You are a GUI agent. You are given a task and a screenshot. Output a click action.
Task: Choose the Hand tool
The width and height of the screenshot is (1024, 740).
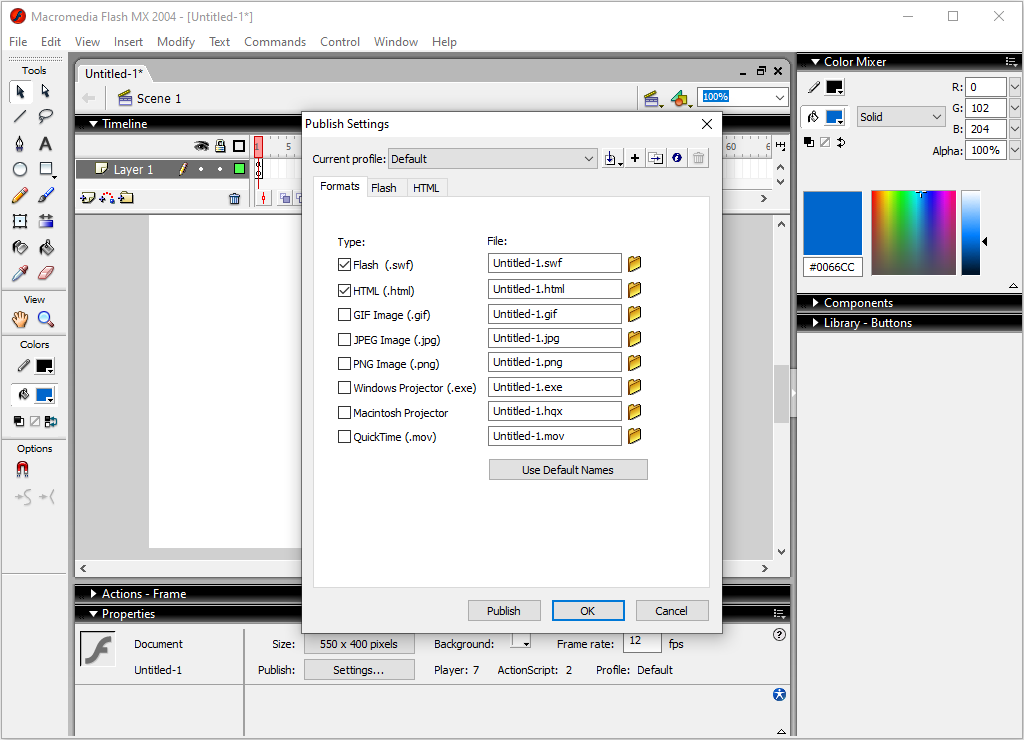click(20, 319)
